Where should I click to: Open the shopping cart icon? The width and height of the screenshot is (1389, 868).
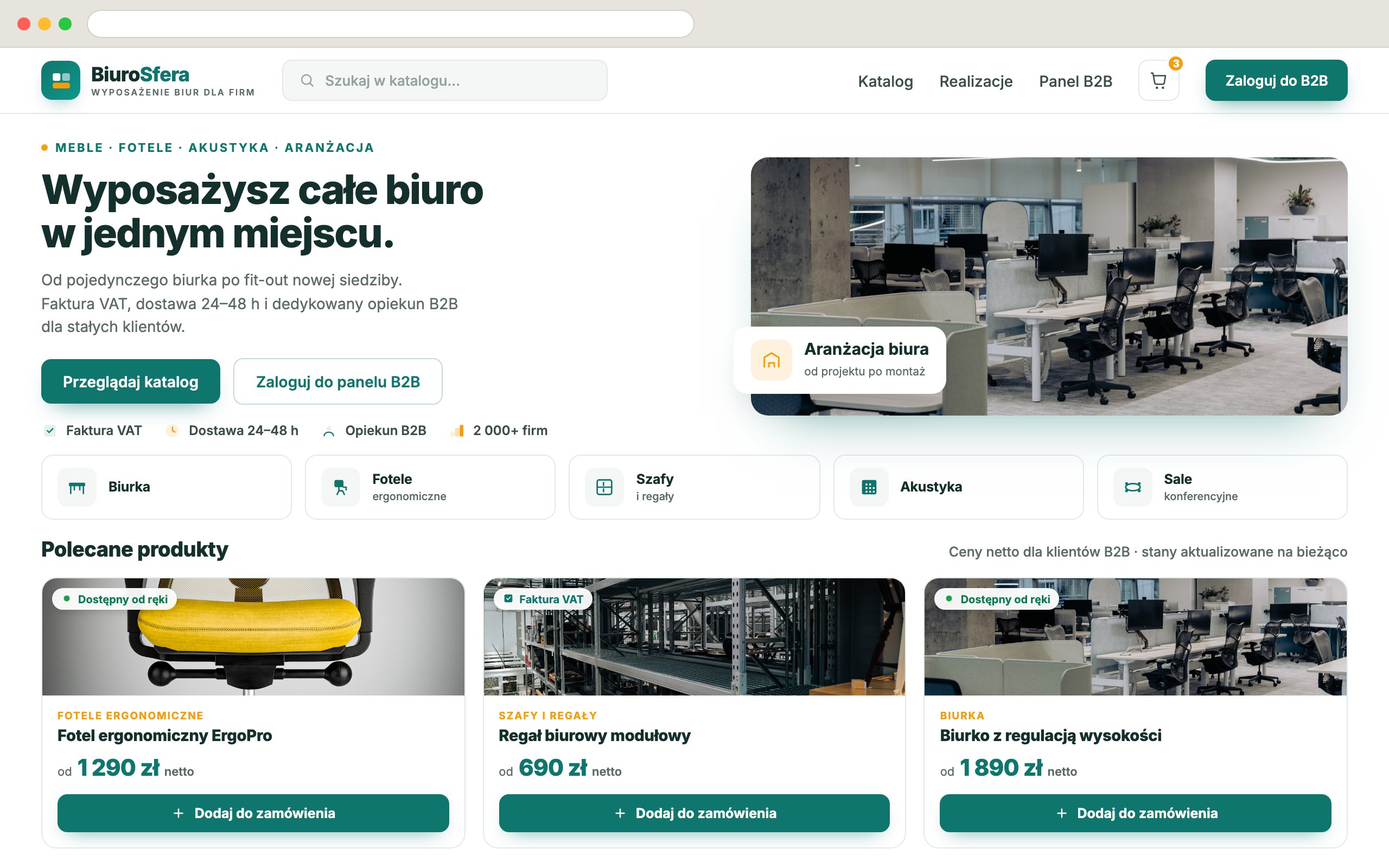(1158, 81)
